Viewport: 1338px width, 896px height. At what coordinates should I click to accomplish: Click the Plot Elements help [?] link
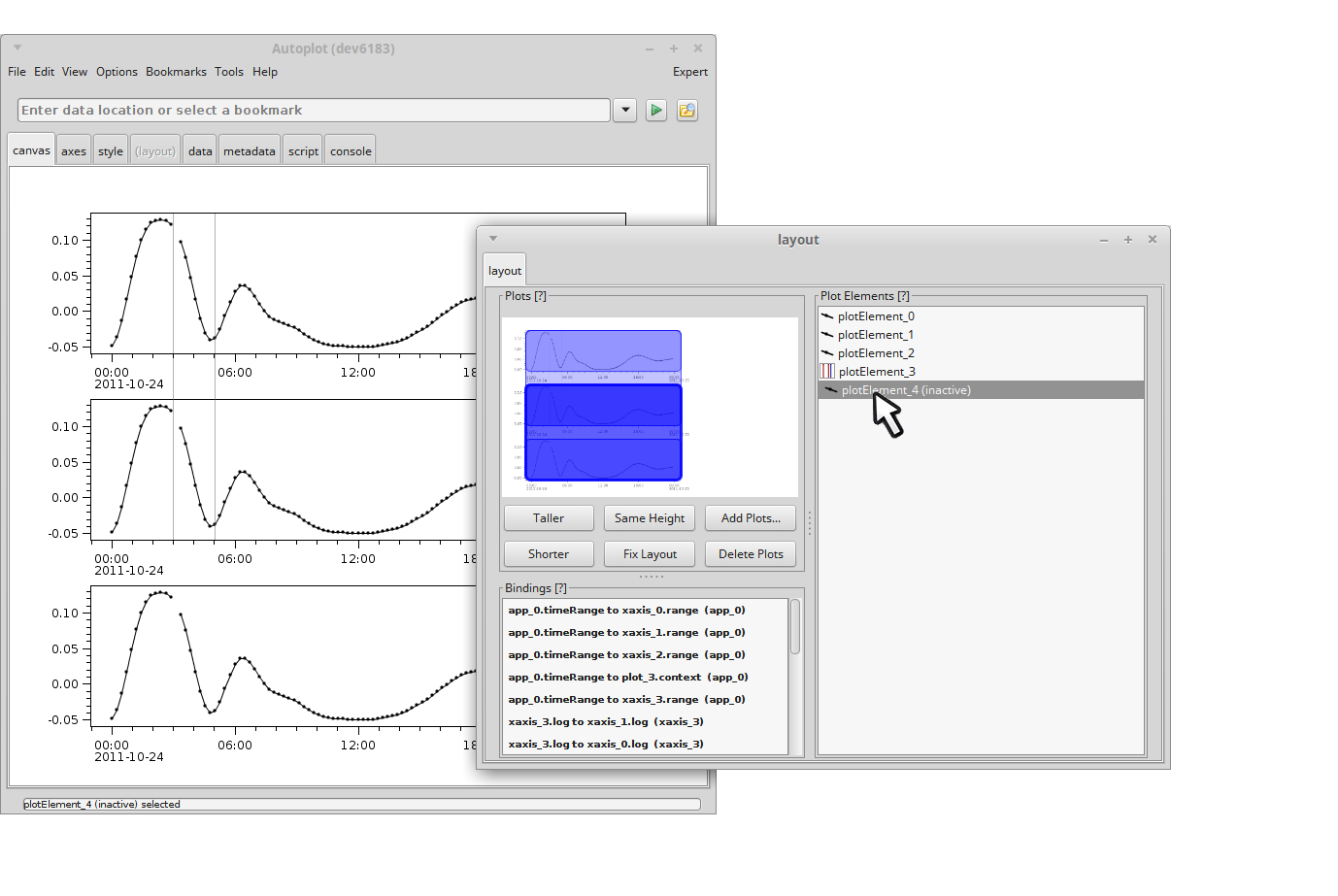click(903, 296)
